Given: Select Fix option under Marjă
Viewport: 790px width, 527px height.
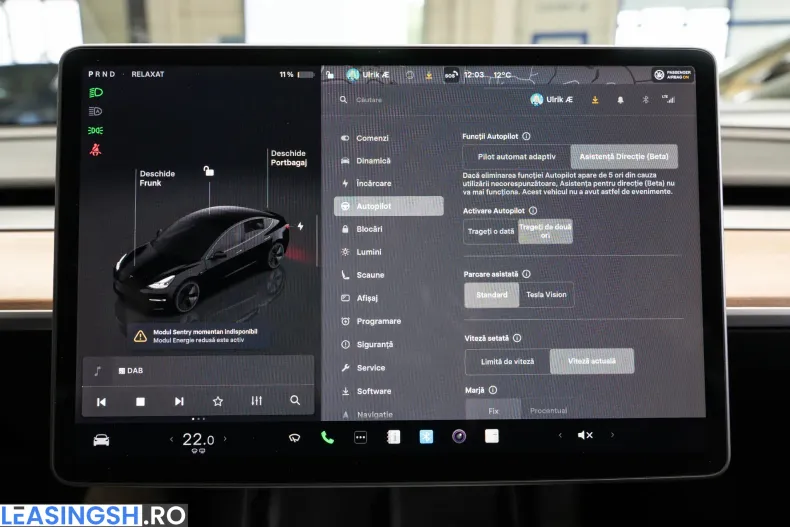Looking at the screenshot, I should click(493, 410).
